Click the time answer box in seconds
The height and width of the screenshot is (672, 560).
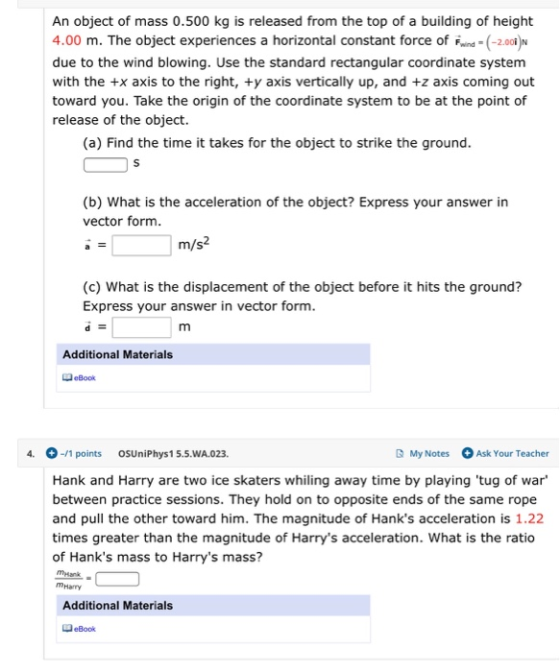tap(105, 165)
